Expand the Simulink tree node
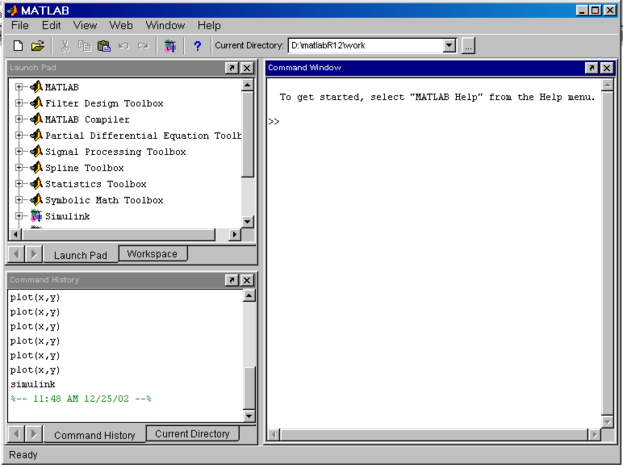 point(19,216)
